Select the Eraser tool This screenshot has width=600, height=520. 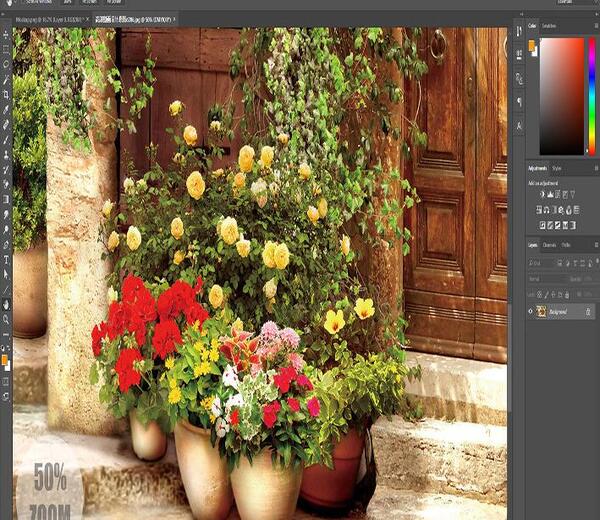[6, 184]
